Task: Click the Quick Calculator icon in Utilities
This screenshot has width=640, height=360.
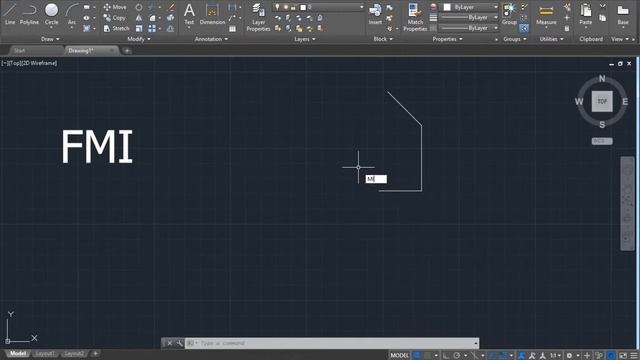Action: (567, 28)
